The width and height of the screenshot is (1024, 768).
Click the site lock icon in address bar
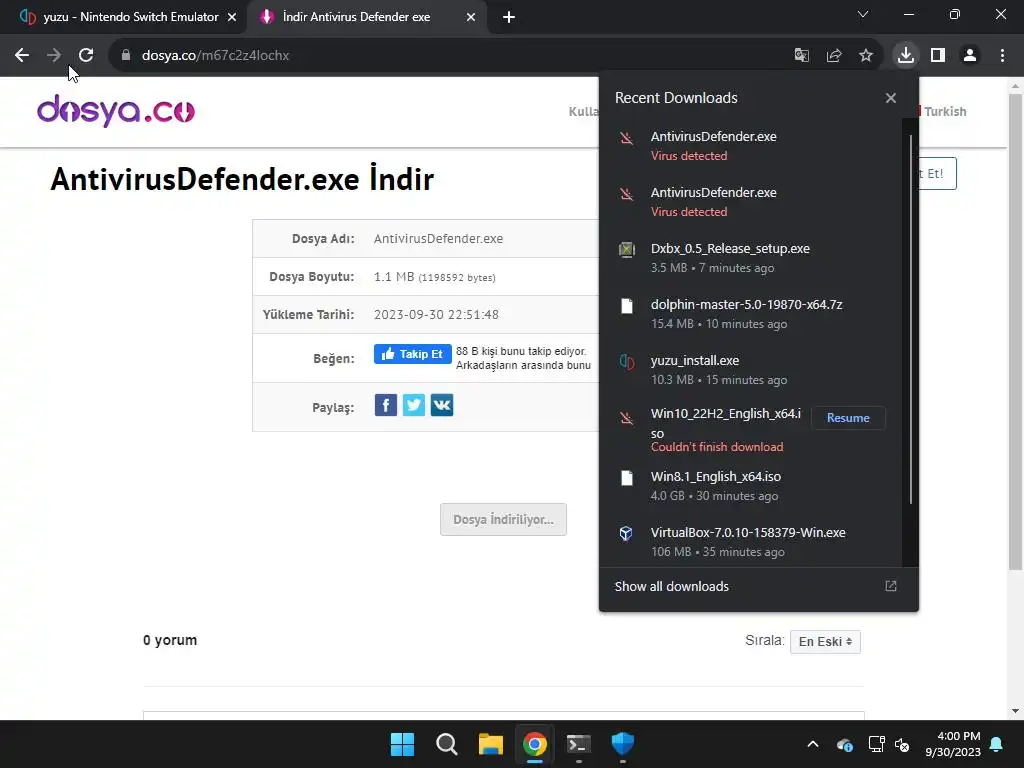click(126, 56)
